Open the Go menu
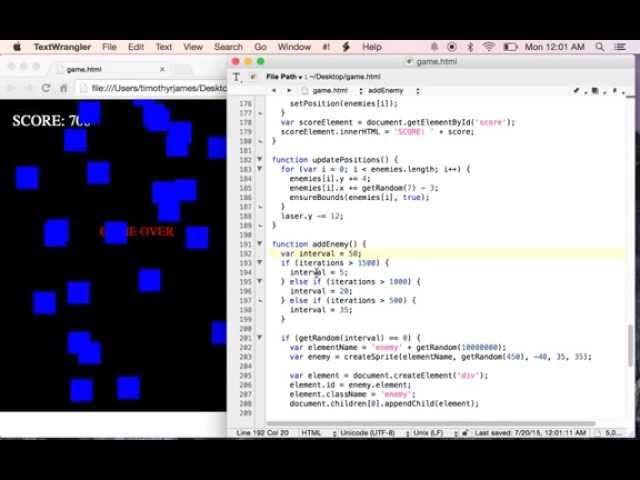Image resolution: width=640 pixels, height=480 pixels. 260,47
